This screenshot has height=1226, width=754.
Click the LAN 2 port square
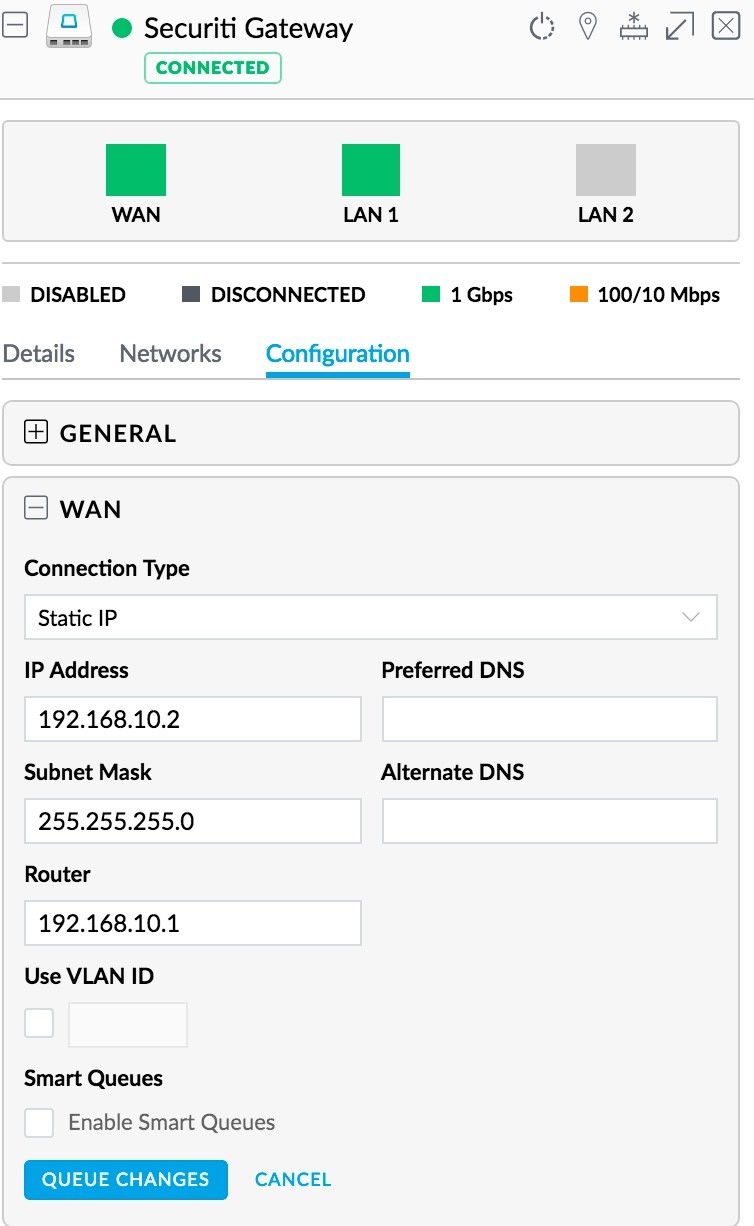pyautogui.click(x=605, y=170)
